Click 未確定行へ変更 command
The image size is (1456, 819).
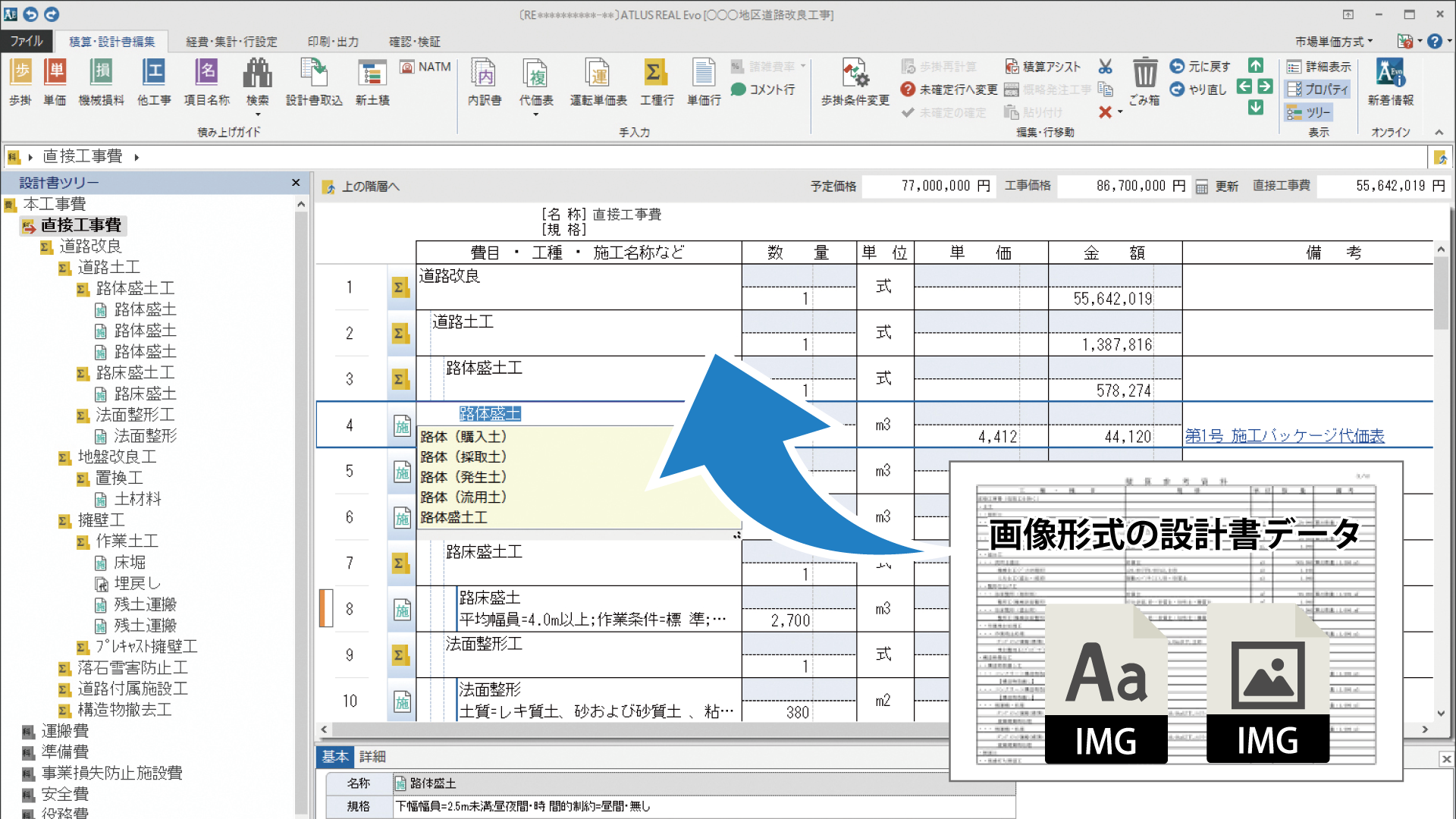click(949, 89)
